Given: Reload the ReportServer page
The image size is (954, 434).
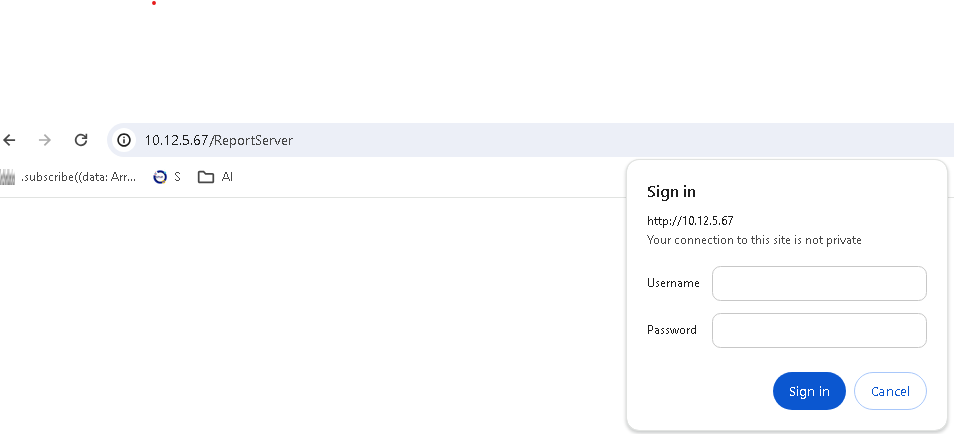Looking at the screenshot, I should click(x=82, y=141).
